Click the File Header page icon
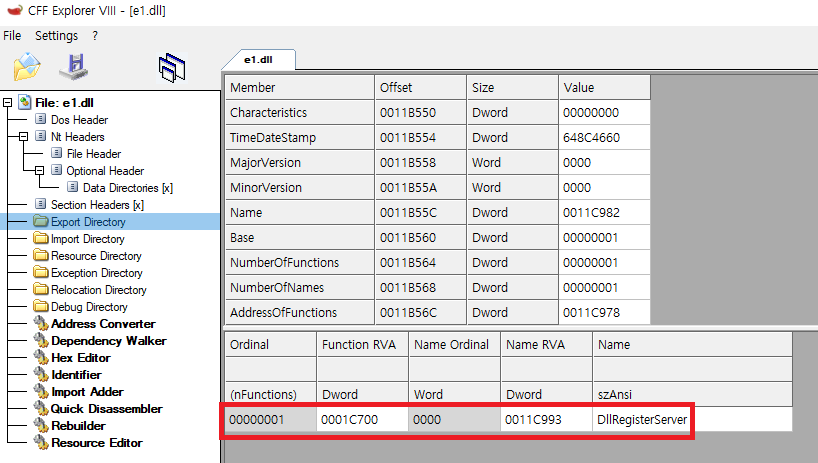Viewport: 818px width, 463px height. 57,153
